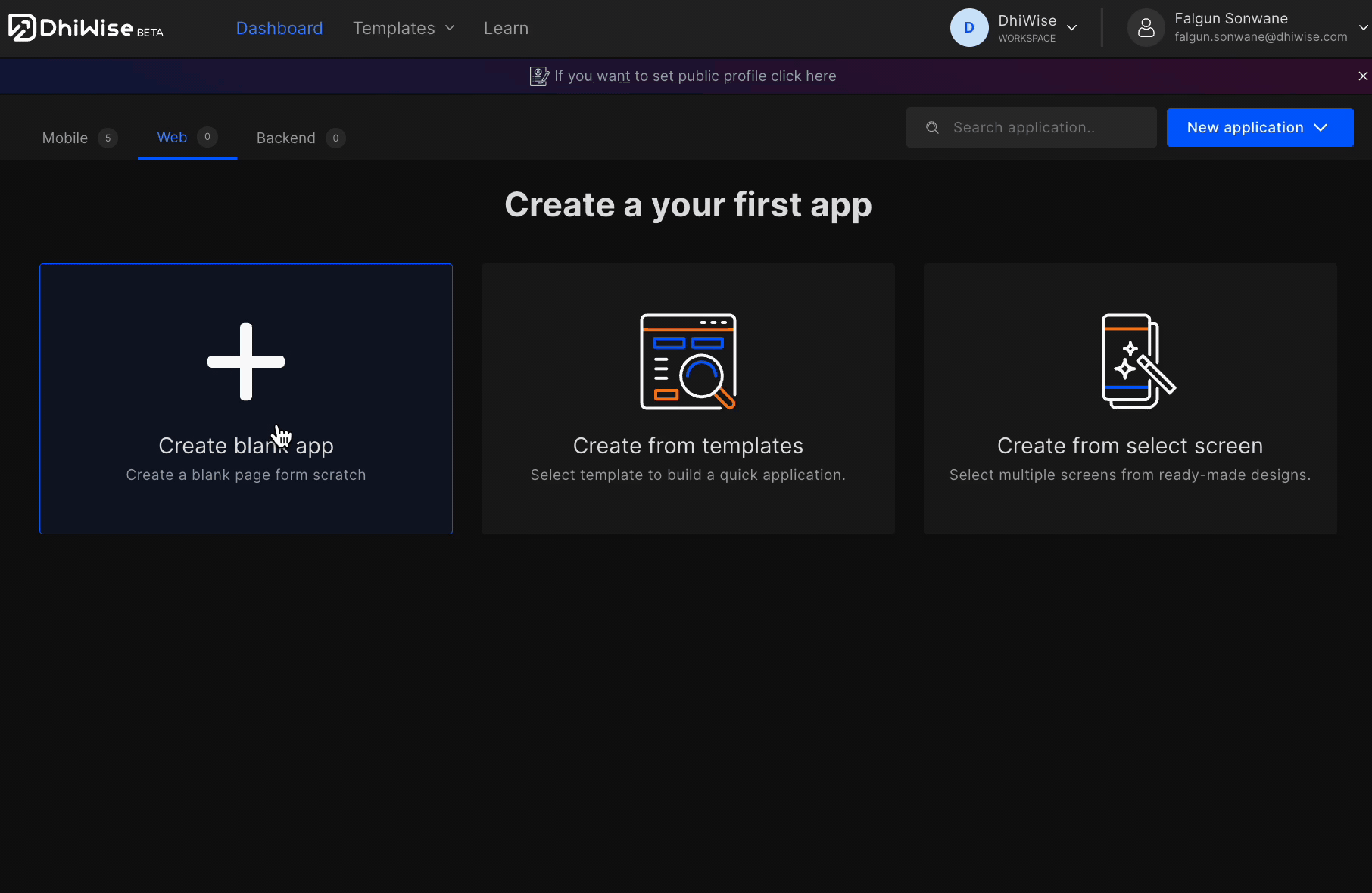This screenshot has height=893, width=1372.
Task: Open the Falgun Sonwane account dropdown arrow
Action: [x=1363, y=28]
